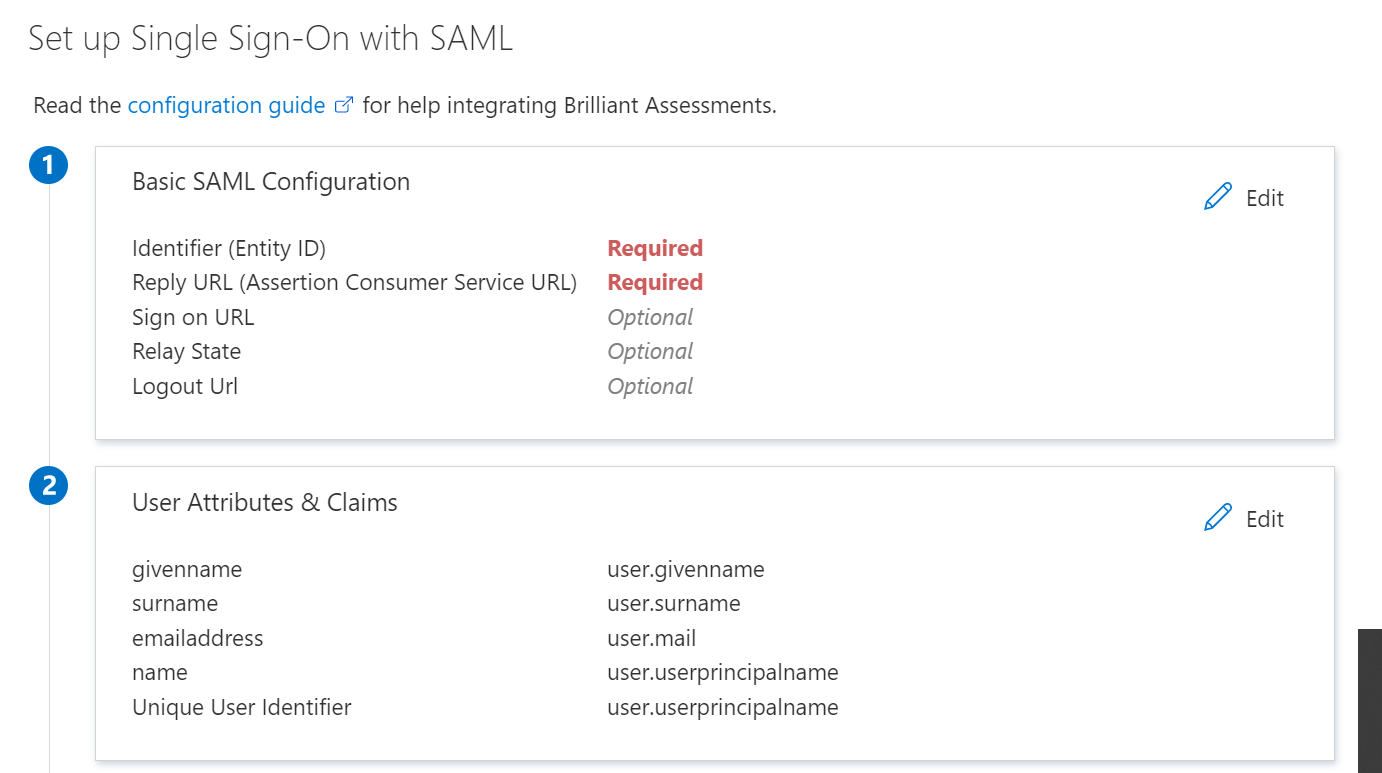Screen dimensions: 1382x773
Task: Click the Relay State Optional value
Action: click(x=650, y=351)
